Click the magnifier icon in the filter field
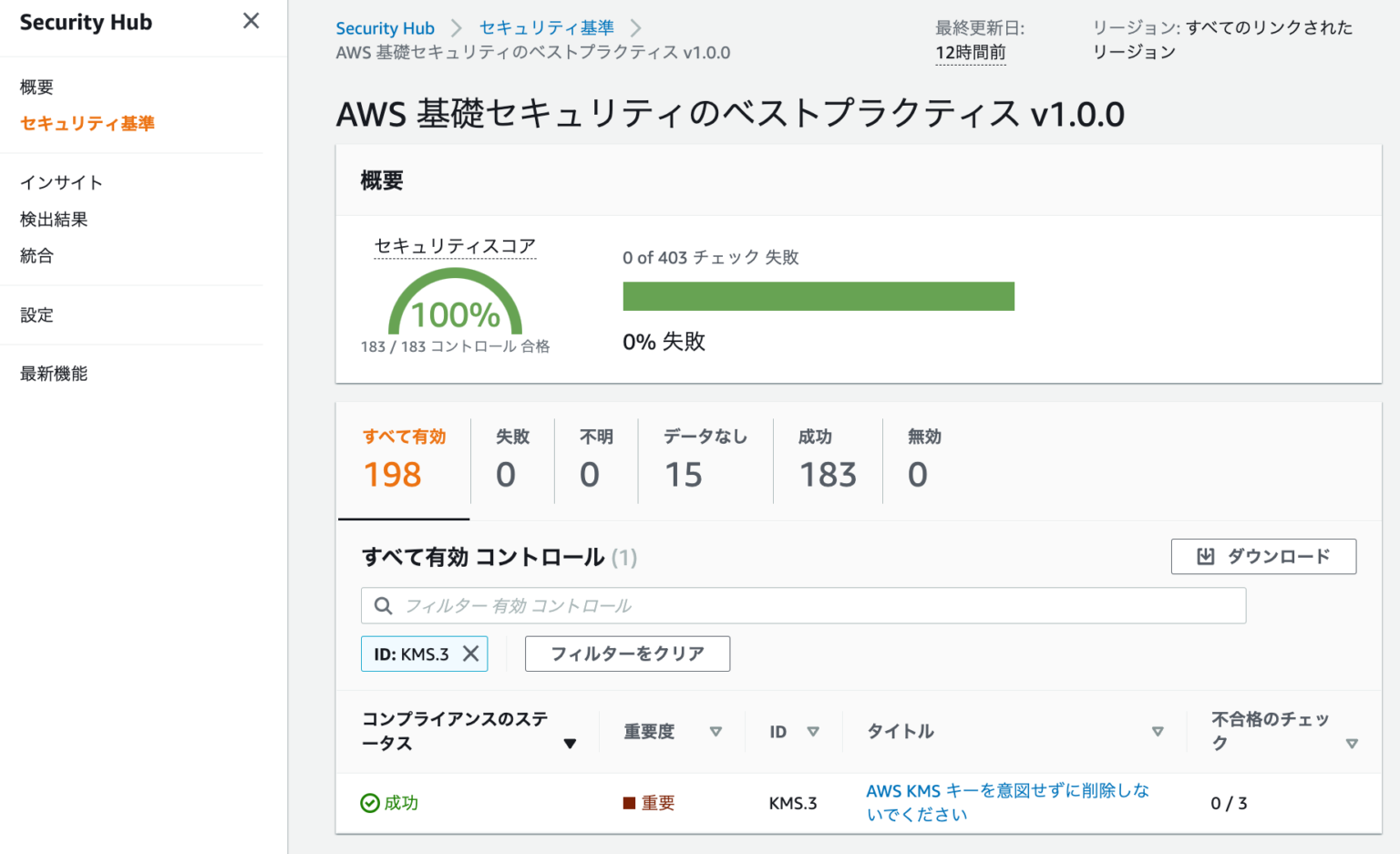This screenshot has width=1400, height=854. coord(384,605)
